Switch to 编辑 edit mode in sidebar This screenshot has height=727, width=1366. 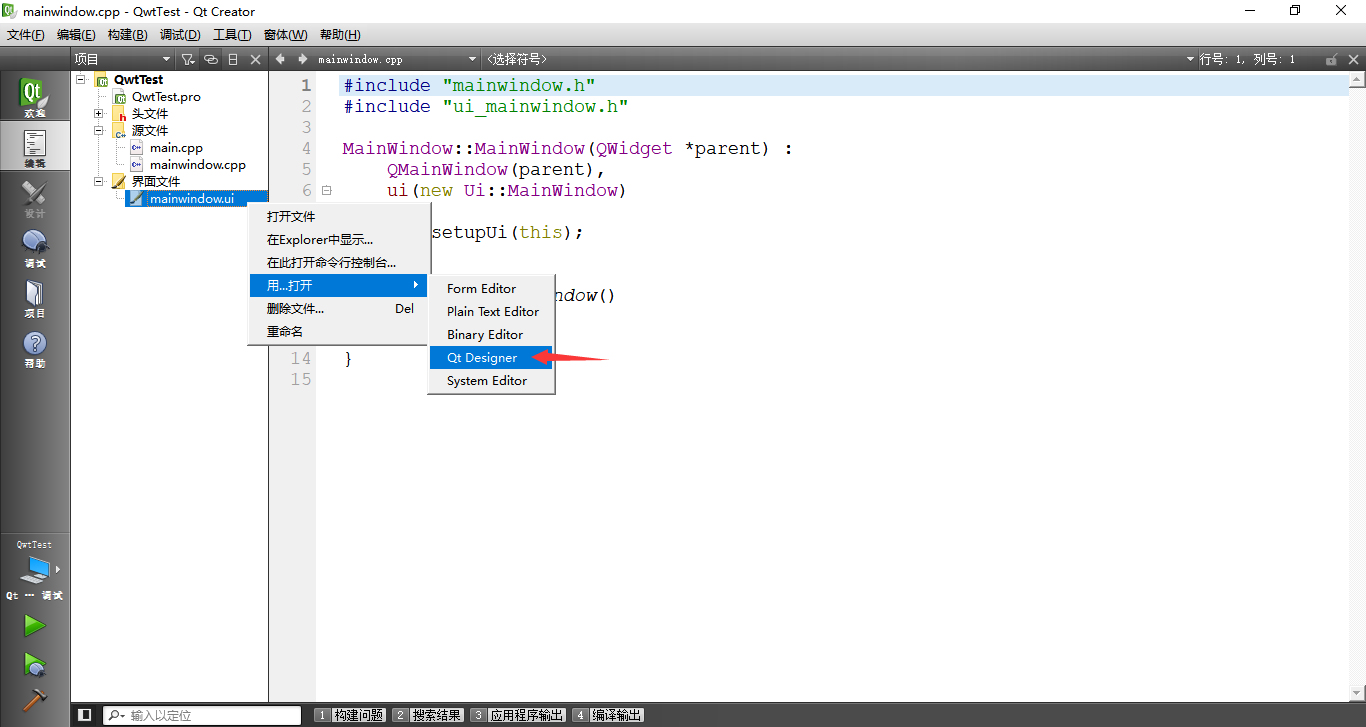click(x=34, y=148)
